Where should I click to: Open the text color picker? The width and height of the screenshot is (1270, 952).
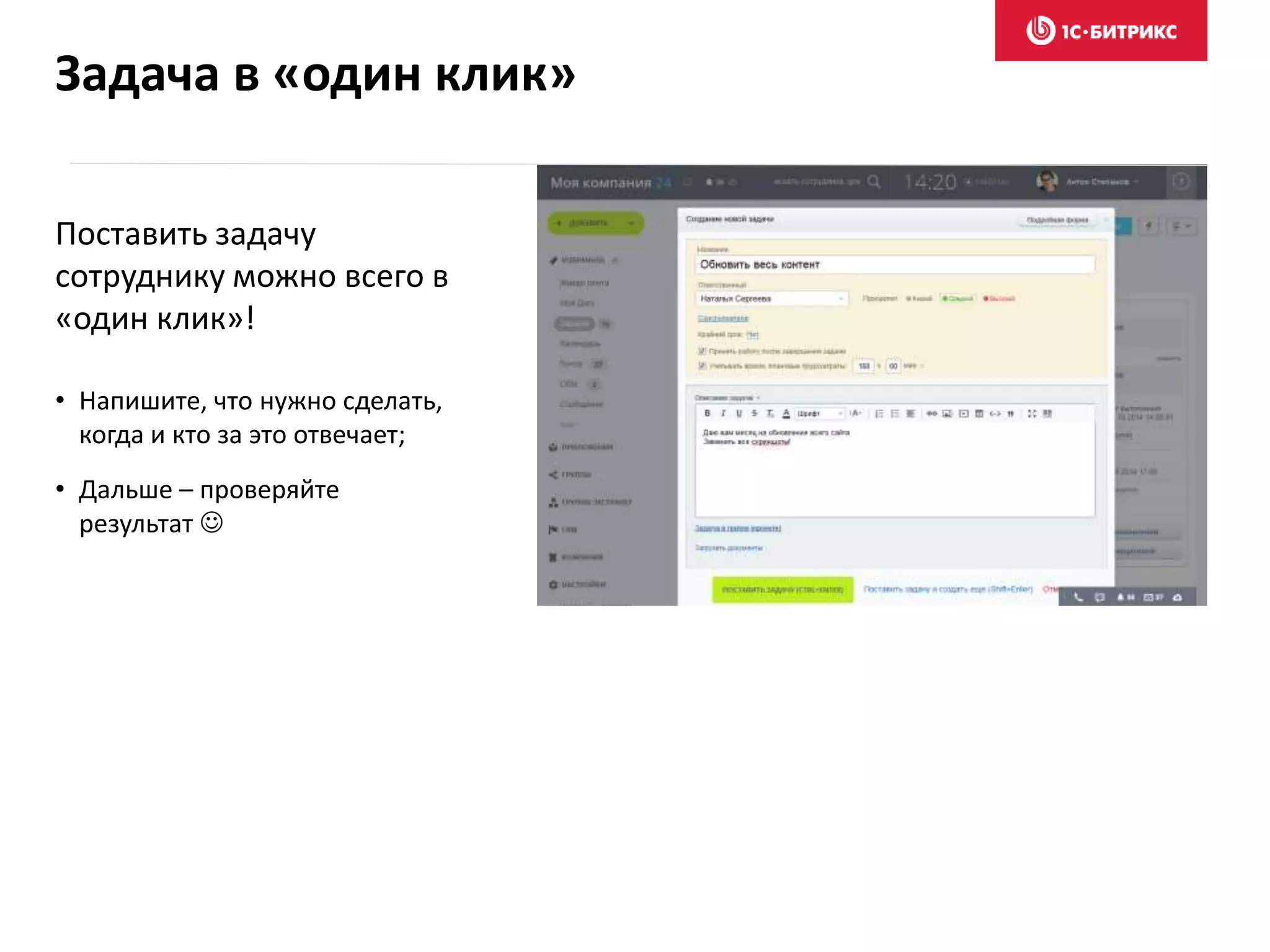(786, 413)
